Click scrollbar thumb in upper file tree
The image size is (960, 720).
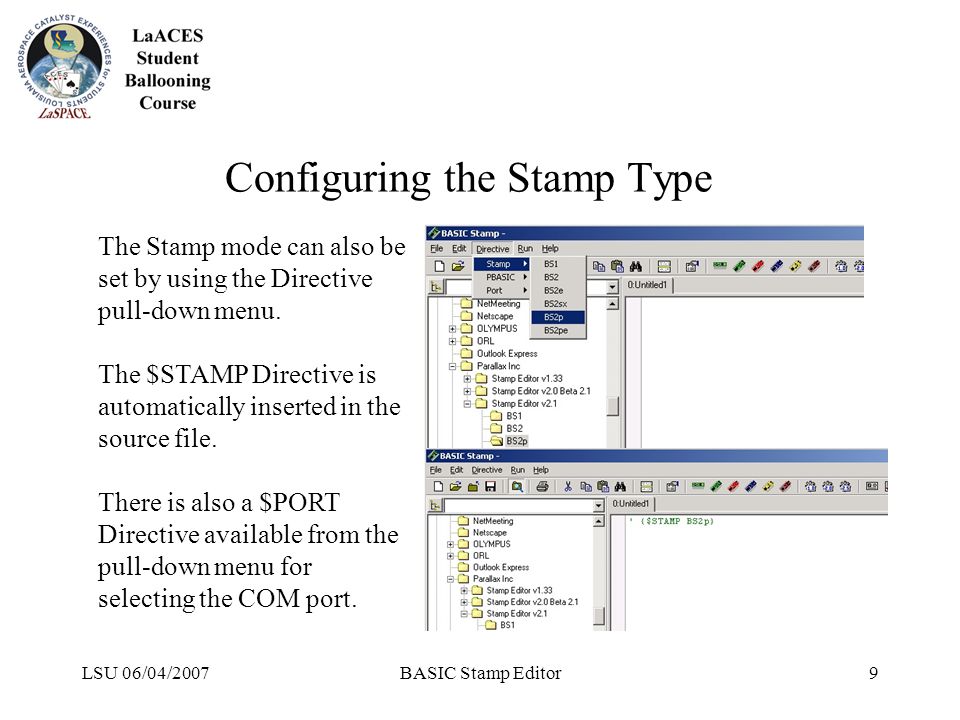click(613, 406)
